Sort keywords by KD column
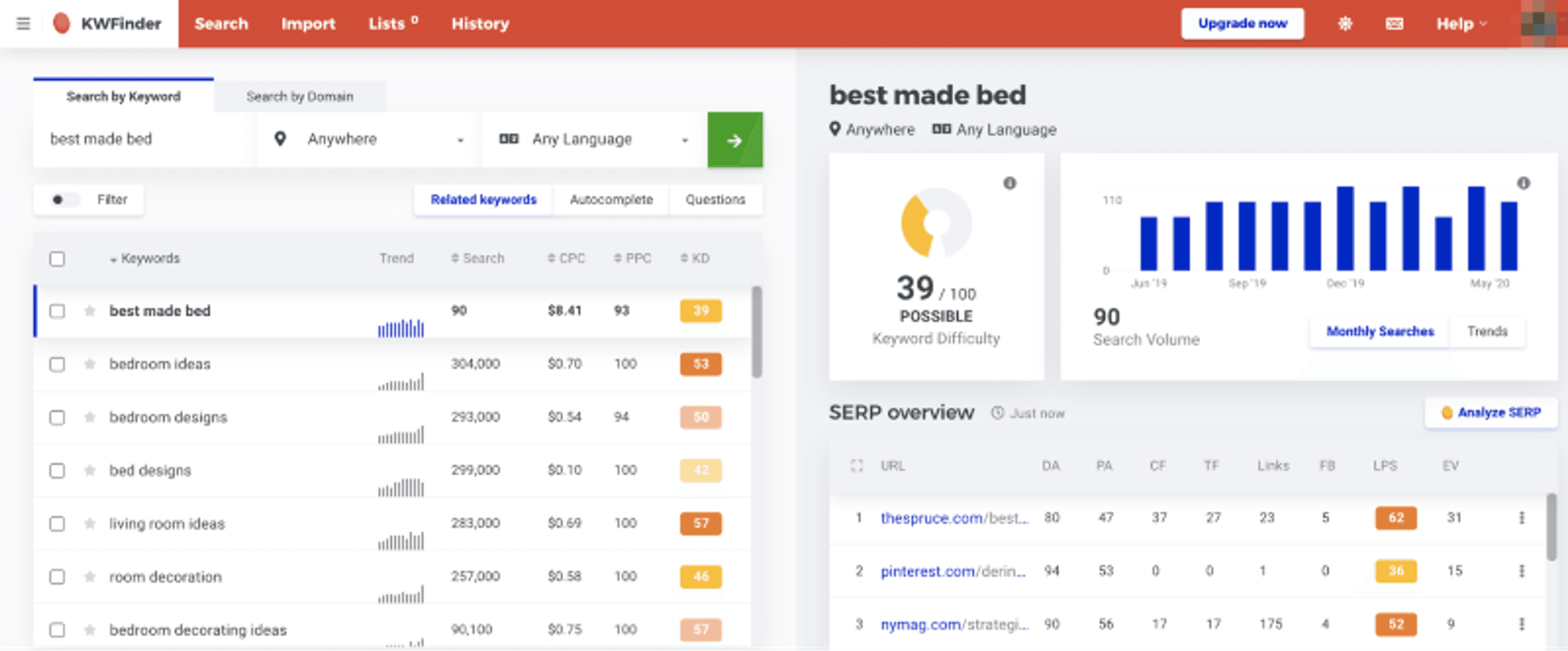The width and height of the screenshot is (1568, 651). pos(695,258)
